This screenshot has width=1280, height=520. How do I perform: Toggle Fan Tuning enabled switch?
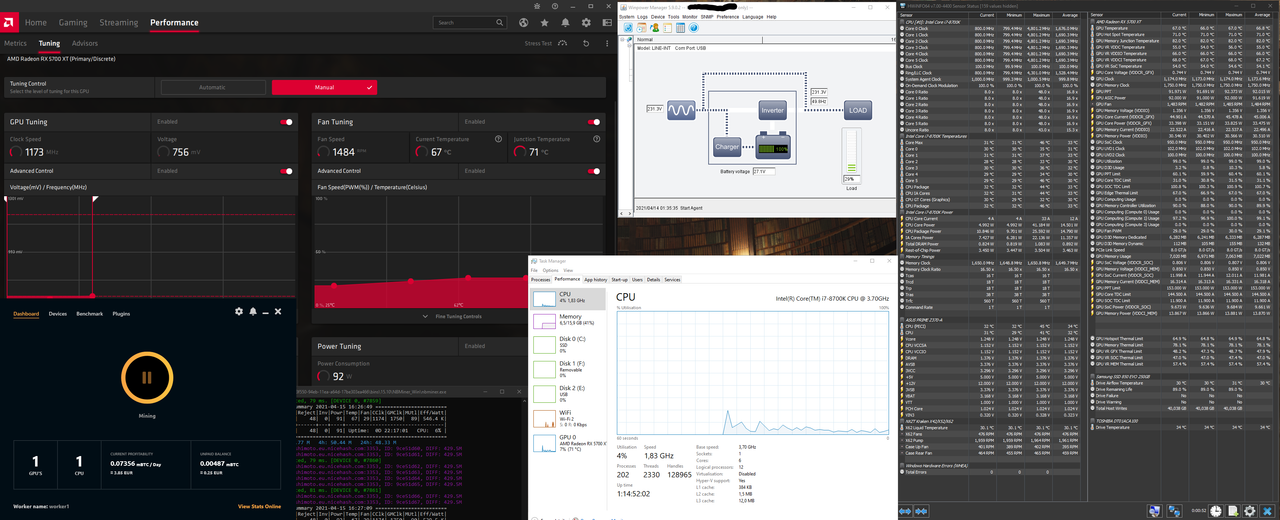point(594,122)
